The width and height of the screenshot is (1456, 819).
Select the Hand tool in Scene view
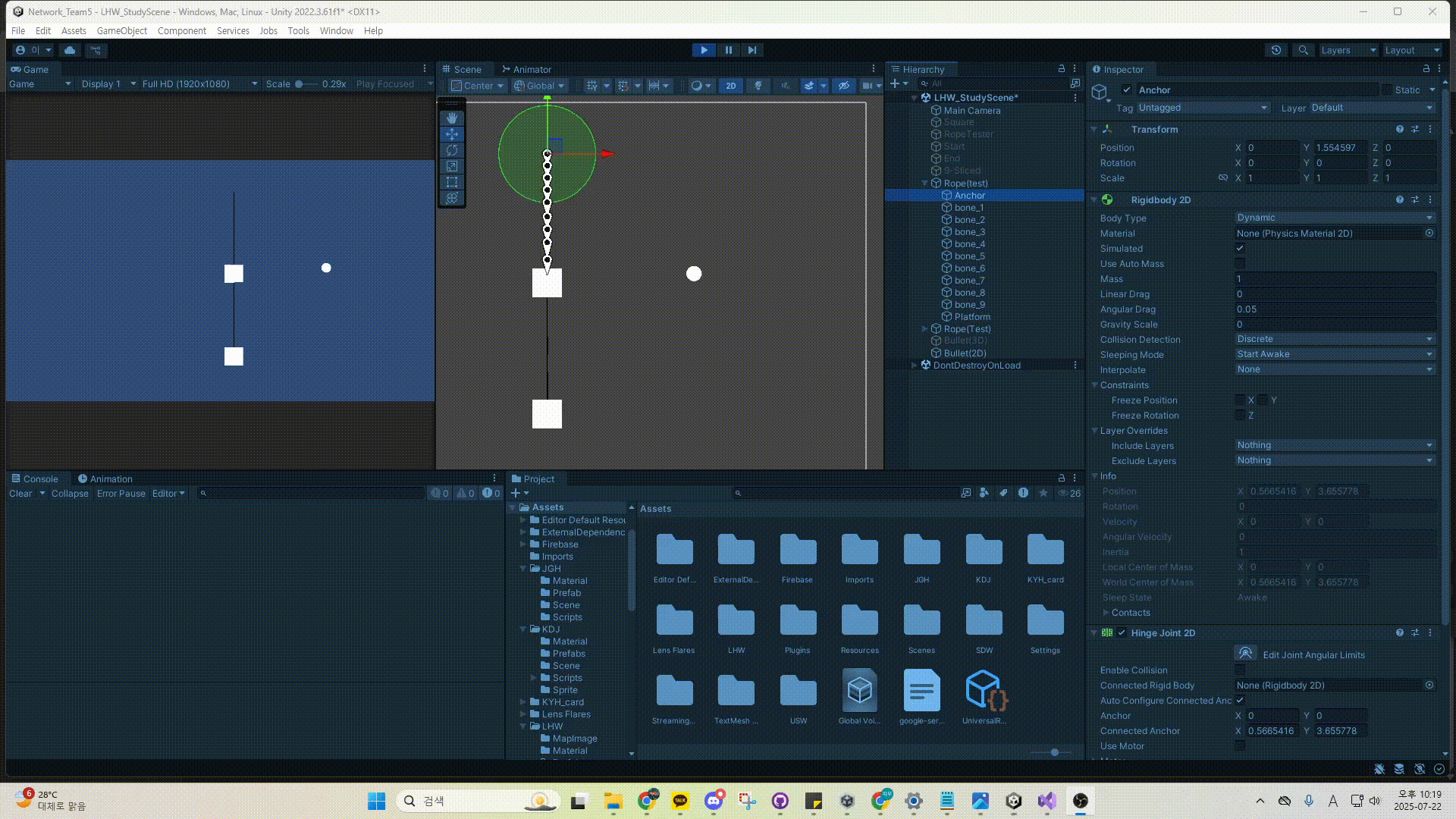pos(452,118)
